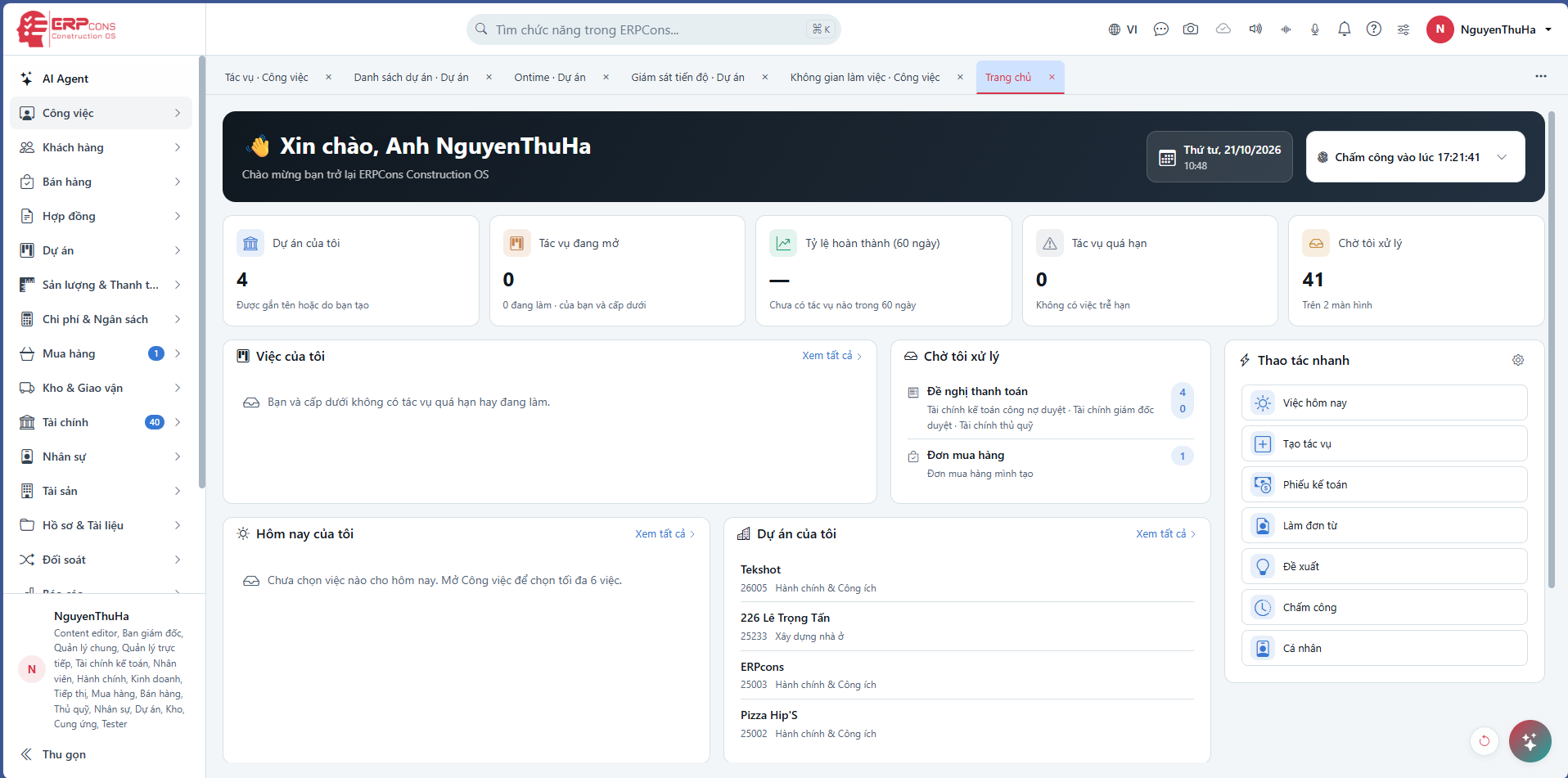
Task: Open the help question mark icon
Action: tap(1374, 29)
